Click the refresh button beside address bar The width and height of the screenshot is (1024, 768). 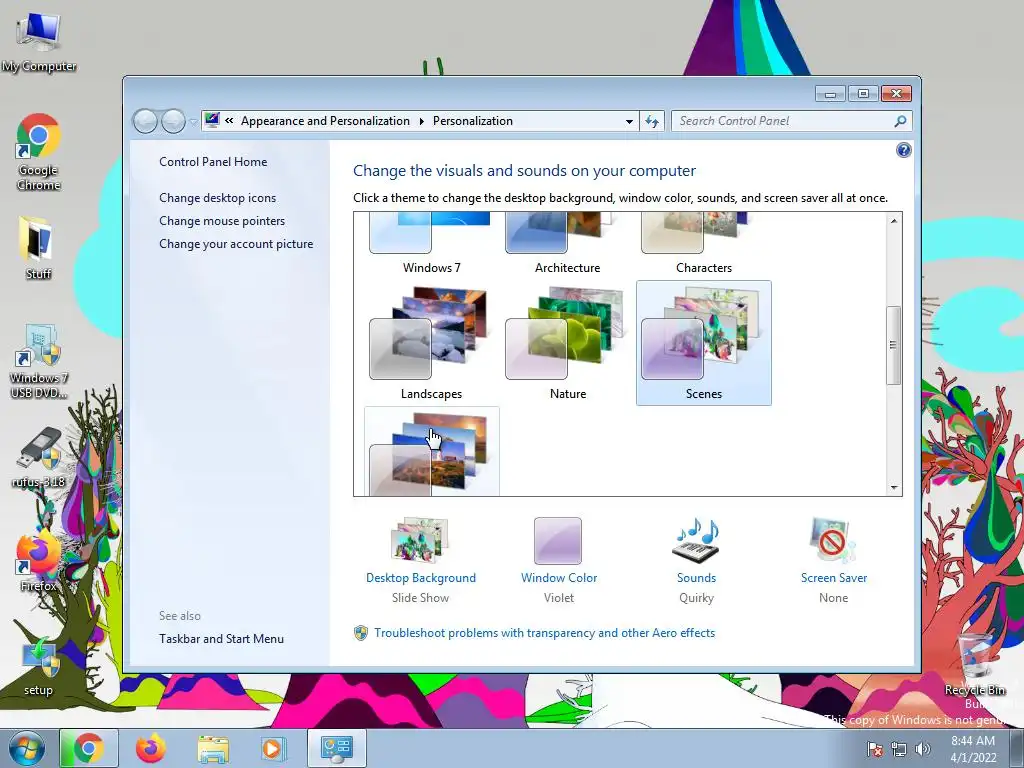[x=652, y=121]
